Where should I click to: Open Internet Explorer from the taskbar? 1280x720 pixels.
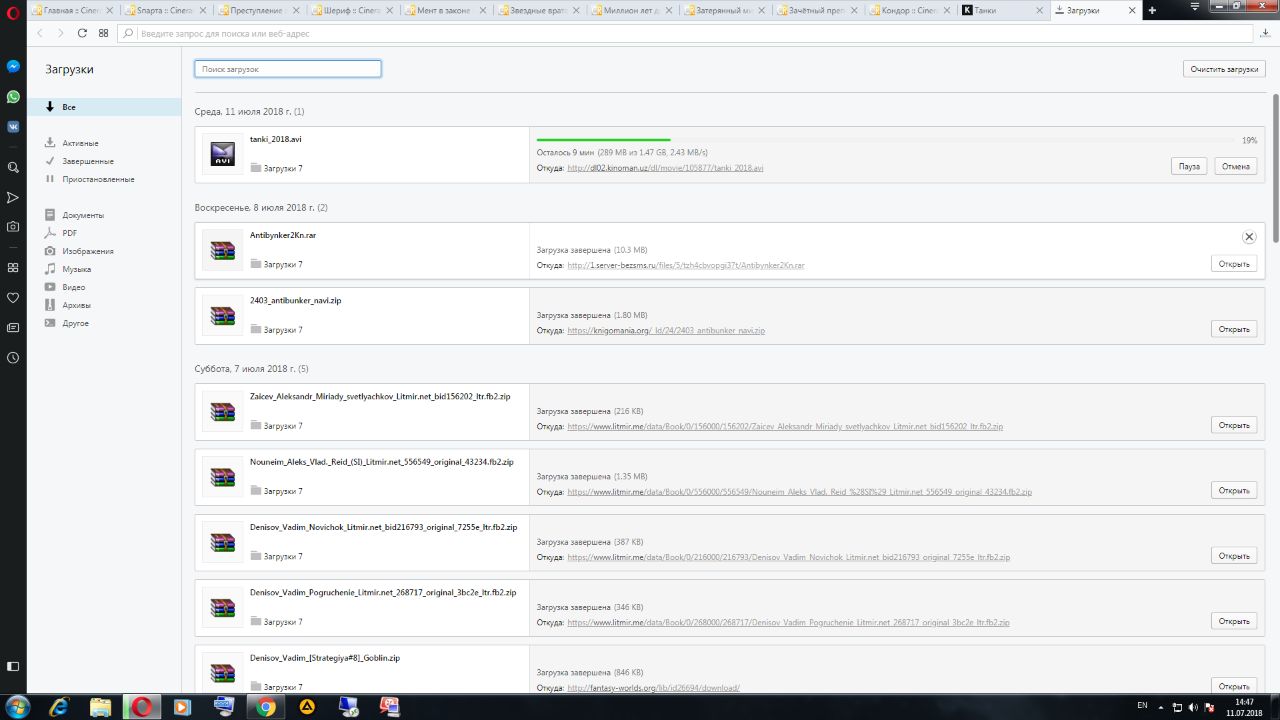[x=58, y=707]
